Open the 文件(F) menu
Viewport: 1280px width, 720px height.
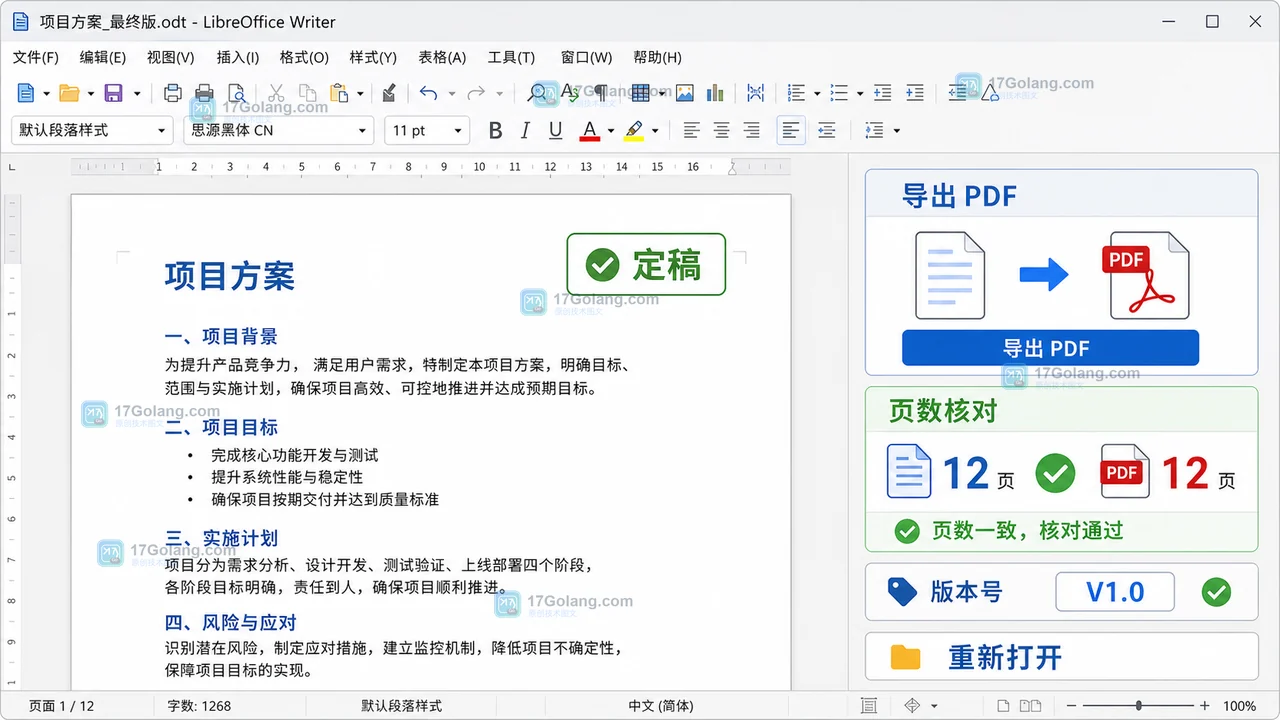click(36, 57)
